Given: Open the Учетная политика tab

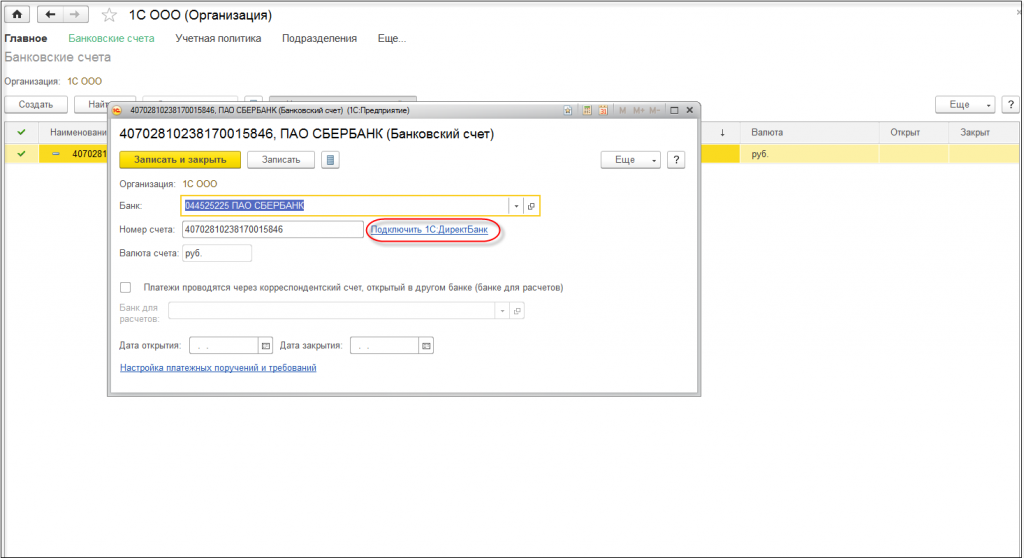Looking at the screenshot, I should click(218, 39).
